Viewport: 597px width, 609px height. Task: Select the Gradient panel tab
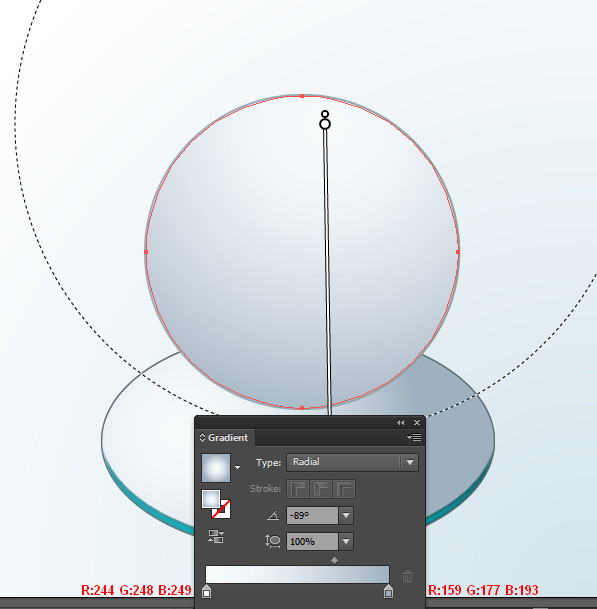coord(224,438)
